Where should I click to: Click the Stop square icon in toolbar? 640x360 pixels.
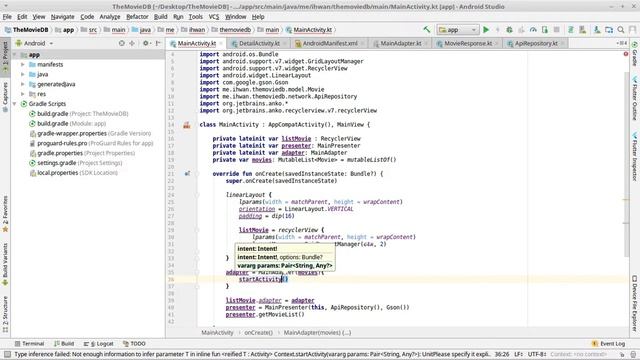click(556, 30)
